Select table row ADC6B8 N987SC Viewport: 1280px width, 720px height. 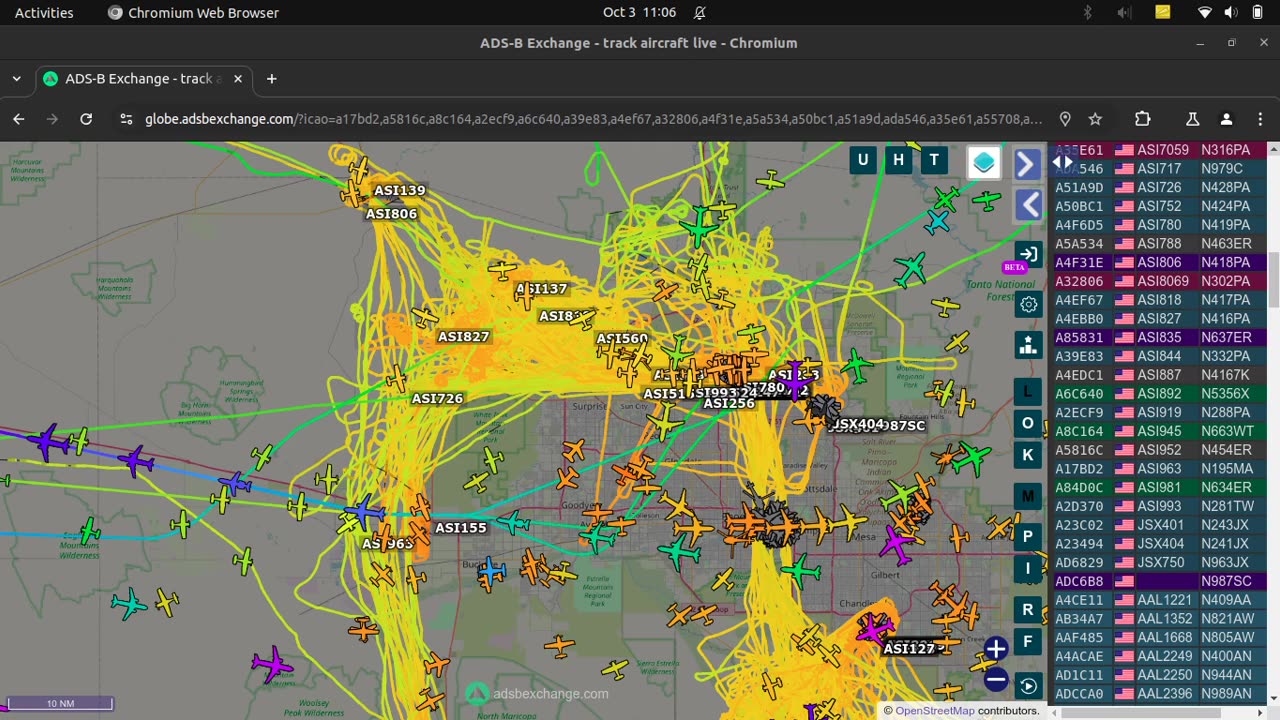click(x=1160, y=581)
